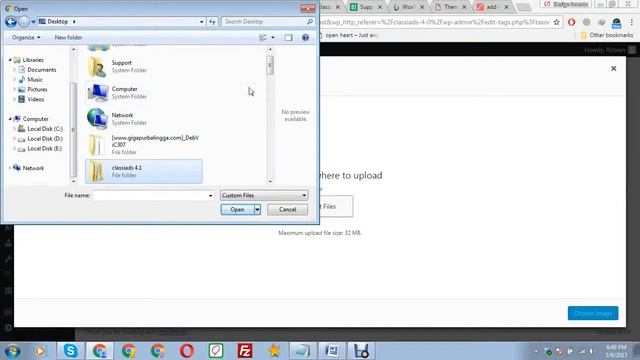This screenshot has width=640, height=360.
Task: Toggle the preview pane icon
Action: point(289,38)
